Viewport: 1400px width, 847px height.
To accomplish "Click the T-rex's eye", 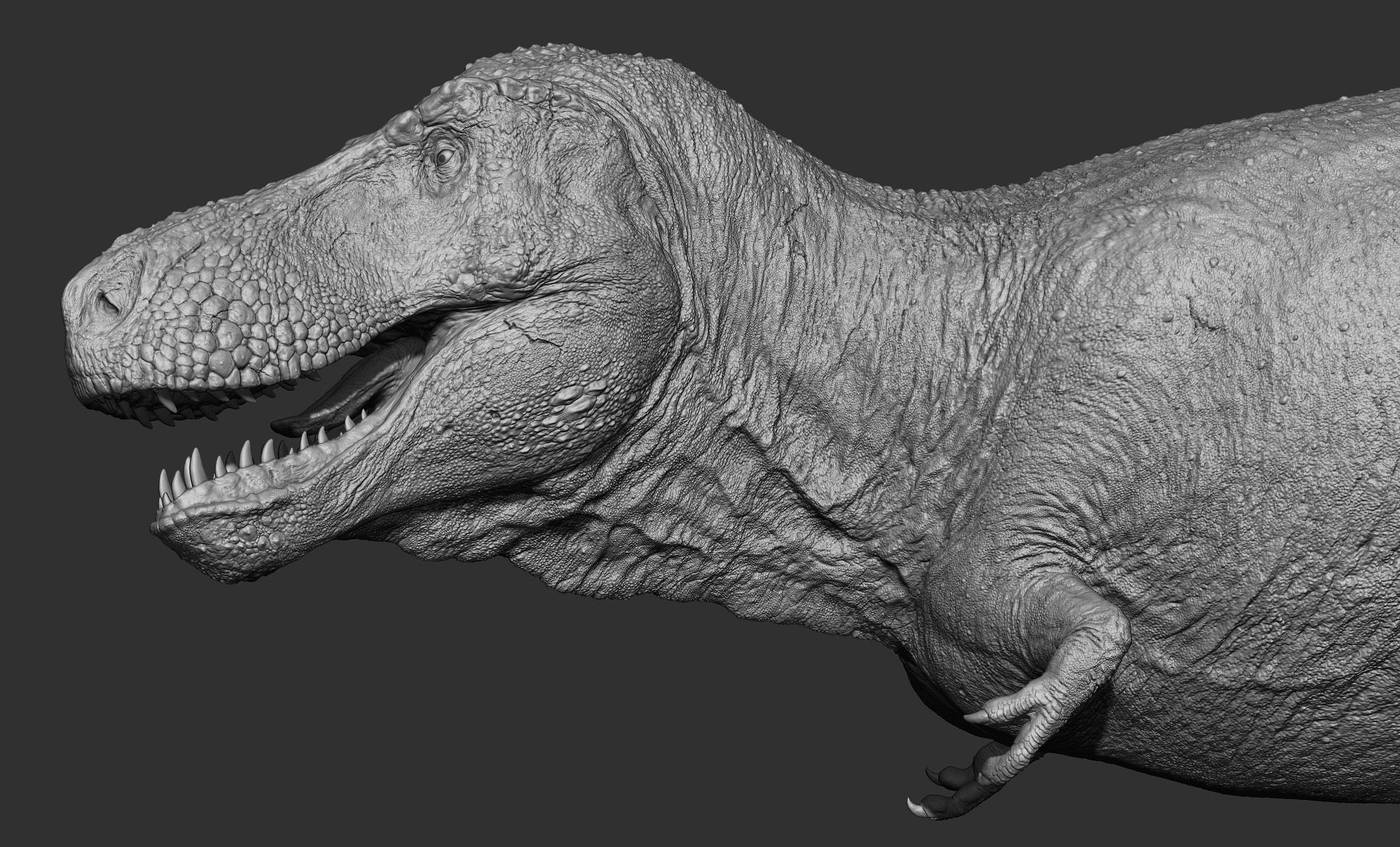I will point(444,156).
